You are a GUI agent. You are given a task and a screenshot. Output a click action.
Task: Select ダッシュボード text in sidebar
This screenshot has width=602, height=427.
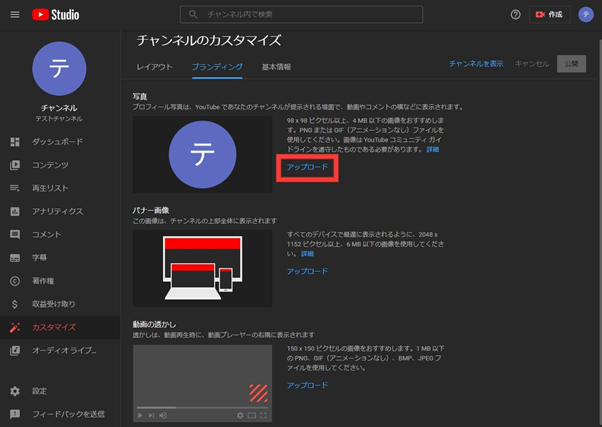click(x=57, y=142)
